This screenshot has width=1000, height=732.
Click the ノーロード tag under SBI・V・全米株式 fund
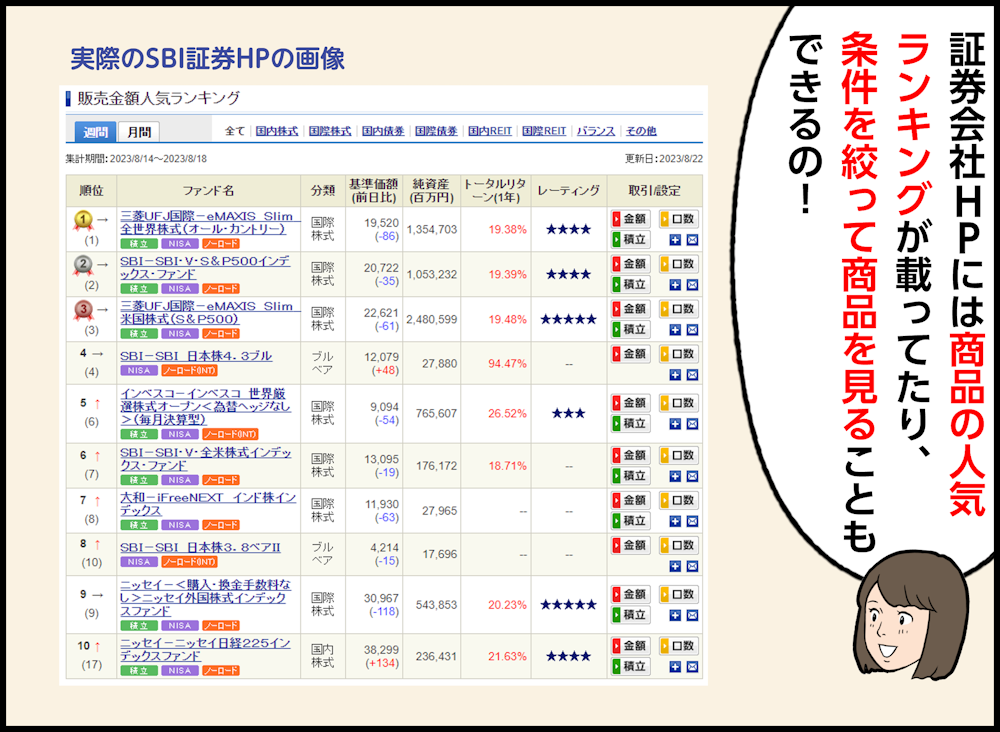(220, 479)
